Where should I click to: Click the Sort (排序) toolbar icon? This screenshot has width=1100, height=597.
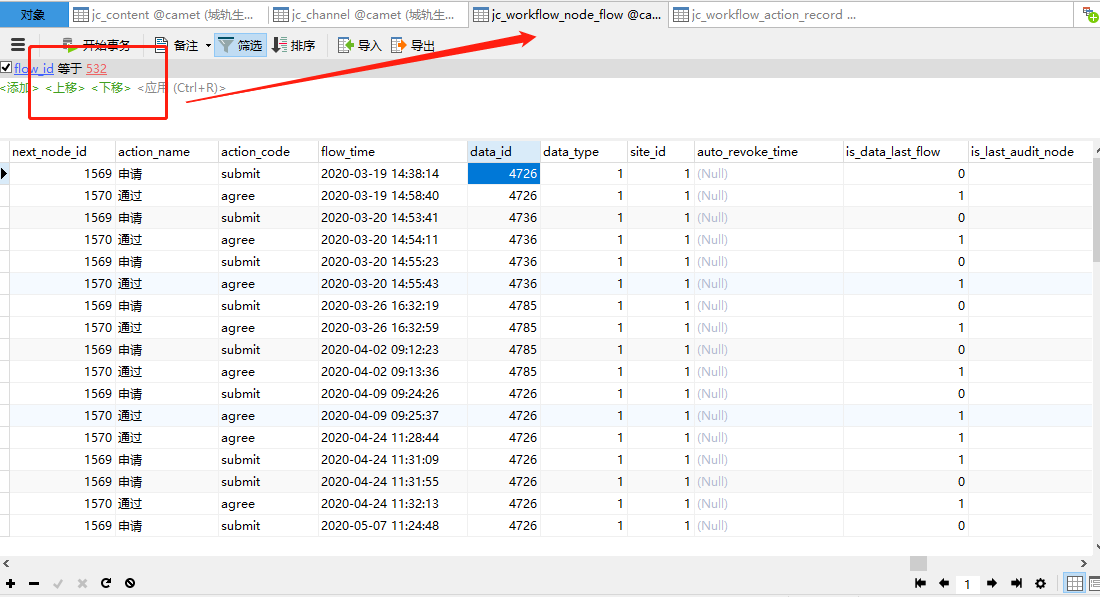(x=293, y=45)
